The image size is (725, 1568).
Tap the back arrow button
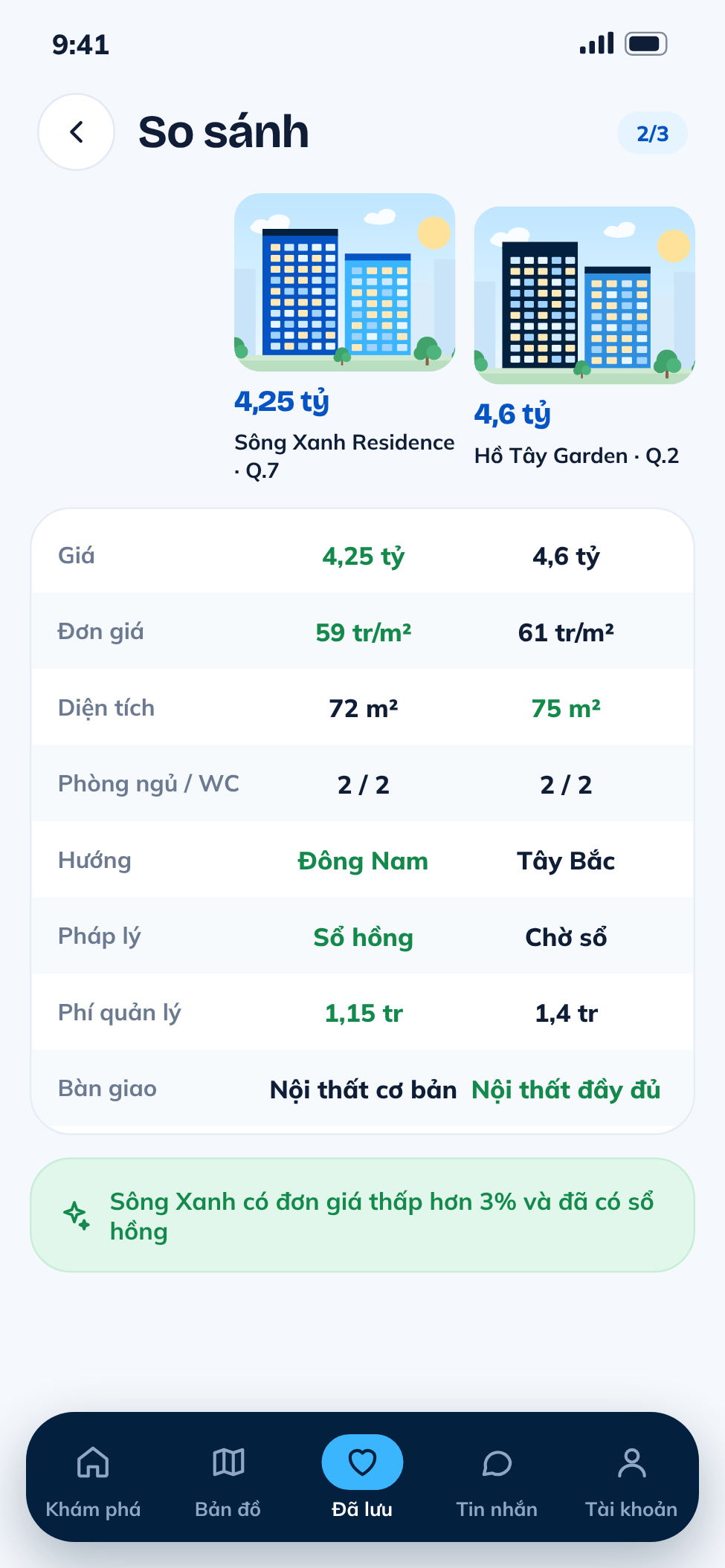pos(76,132)
